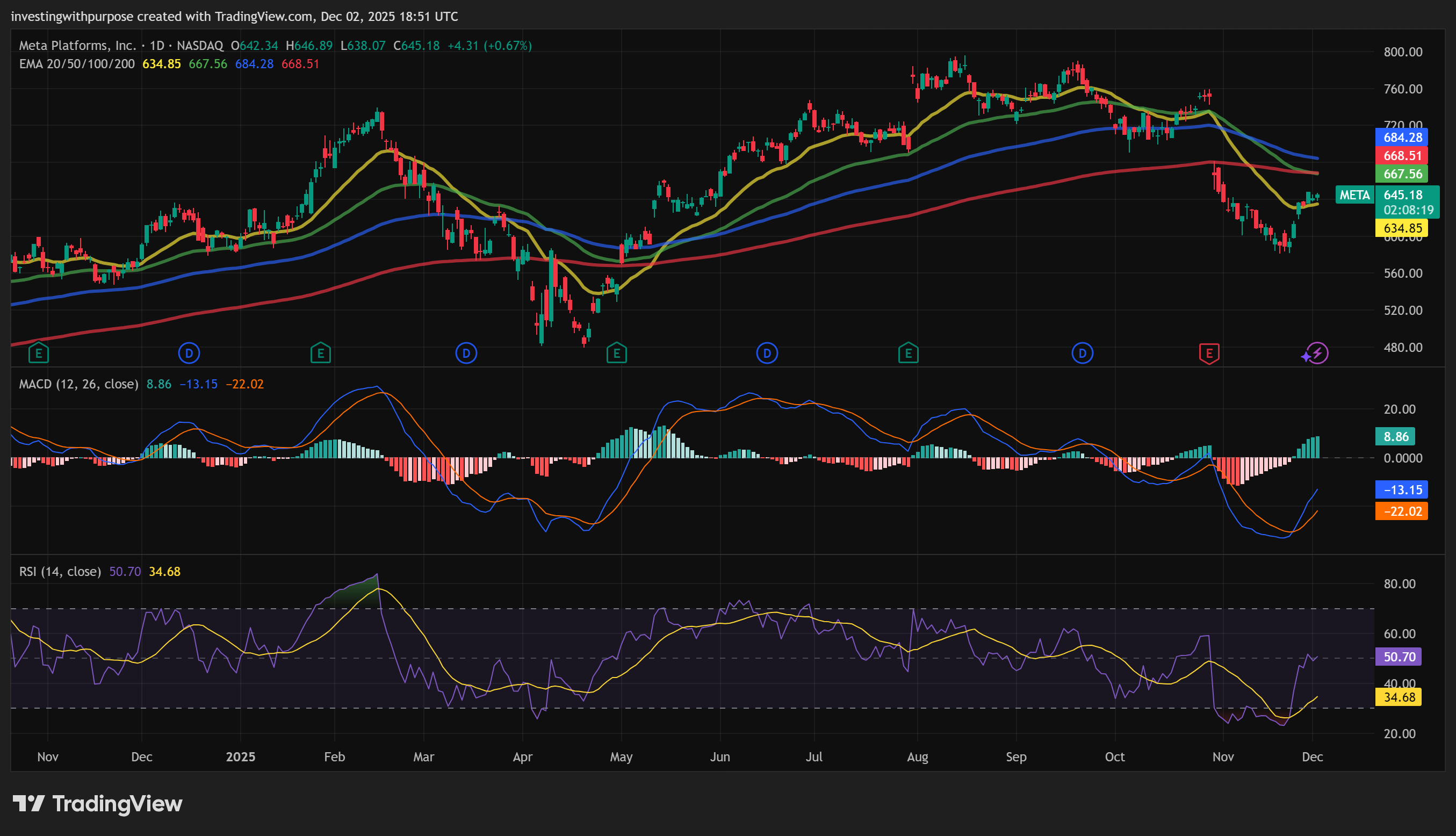The height and width of the screenshot is (836, 1456).
Task: Click the blue 684.28 EMA price tag
Action: point(1401,137)
